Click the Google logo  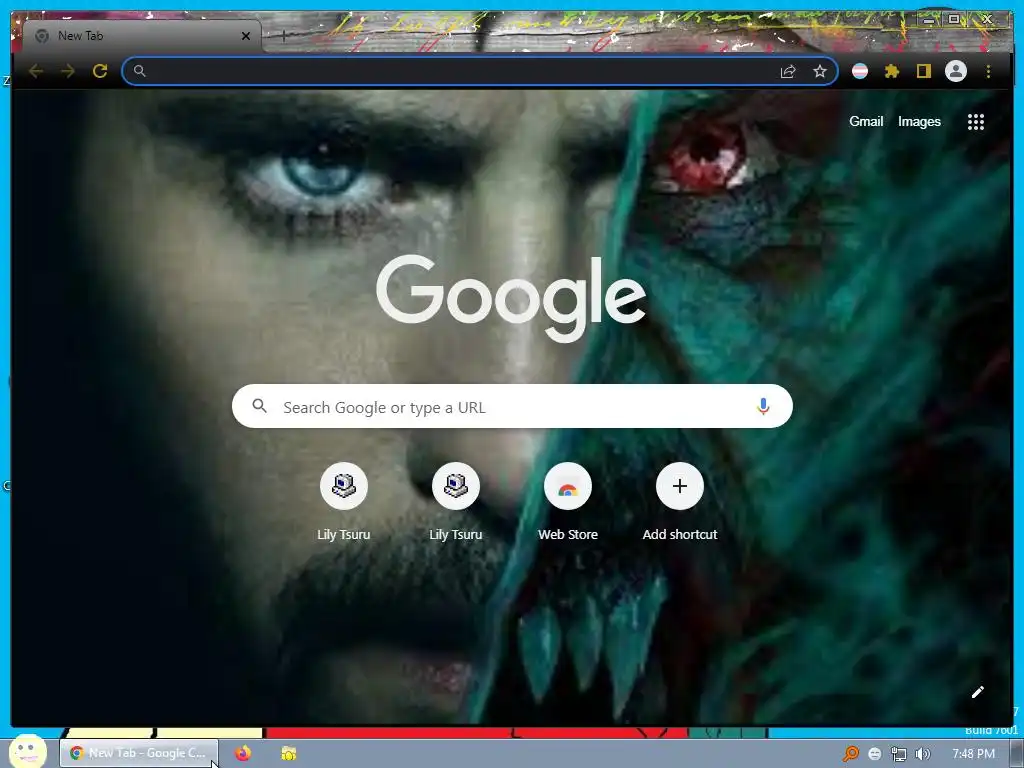(511, 298)
